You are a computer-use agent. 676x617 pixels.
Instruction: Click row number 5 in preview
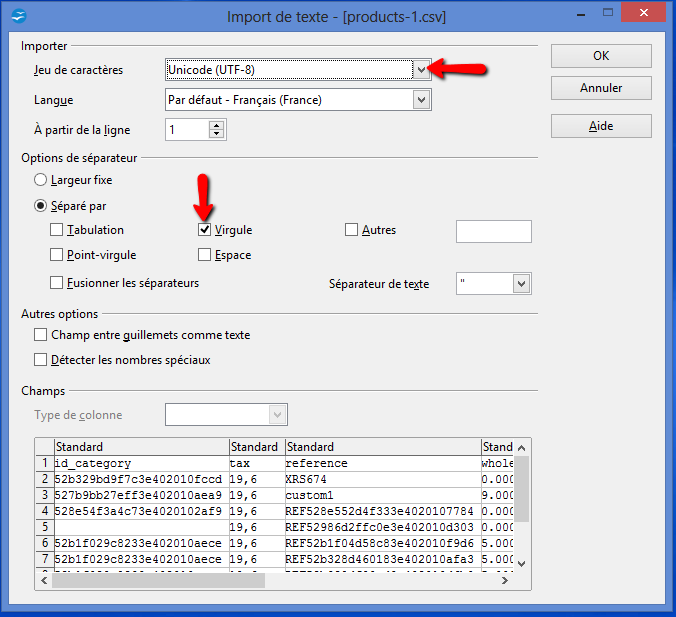pos(45,527)
